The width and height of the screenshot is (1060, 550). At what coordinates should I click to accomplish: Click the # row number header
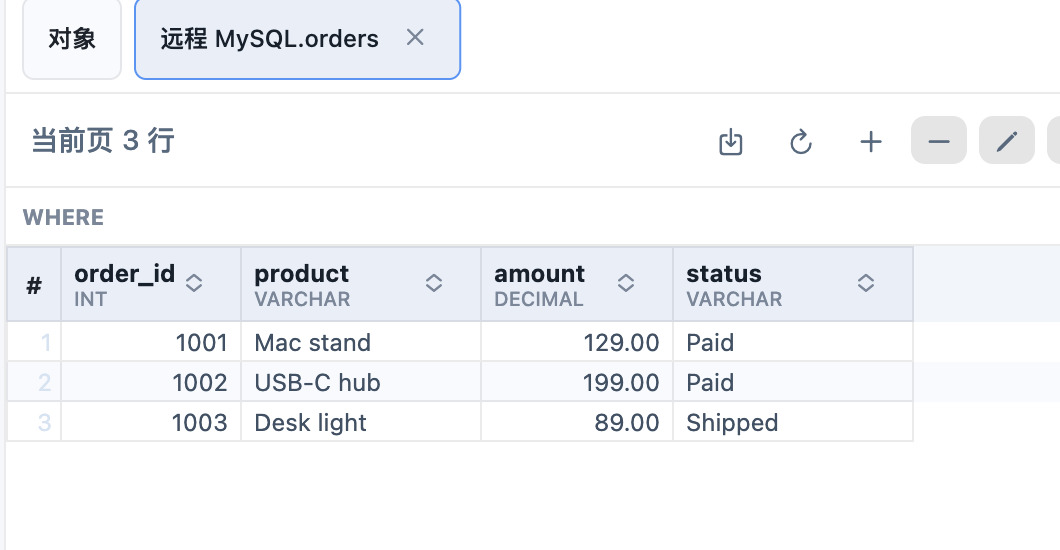pos(34,284)
